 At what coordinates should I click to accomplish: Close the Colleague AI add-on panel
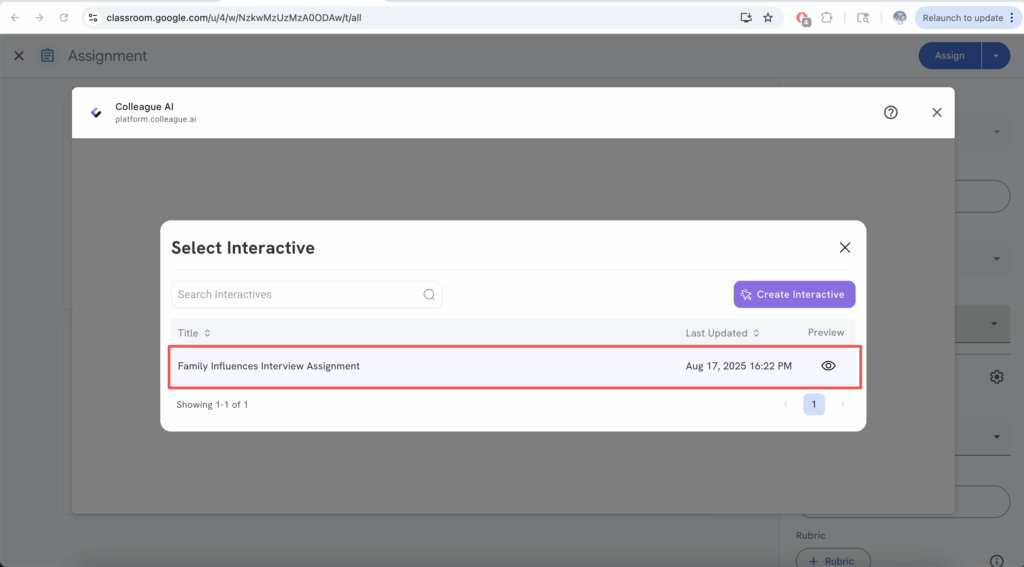pyautogui.click(x=936, y=113)
